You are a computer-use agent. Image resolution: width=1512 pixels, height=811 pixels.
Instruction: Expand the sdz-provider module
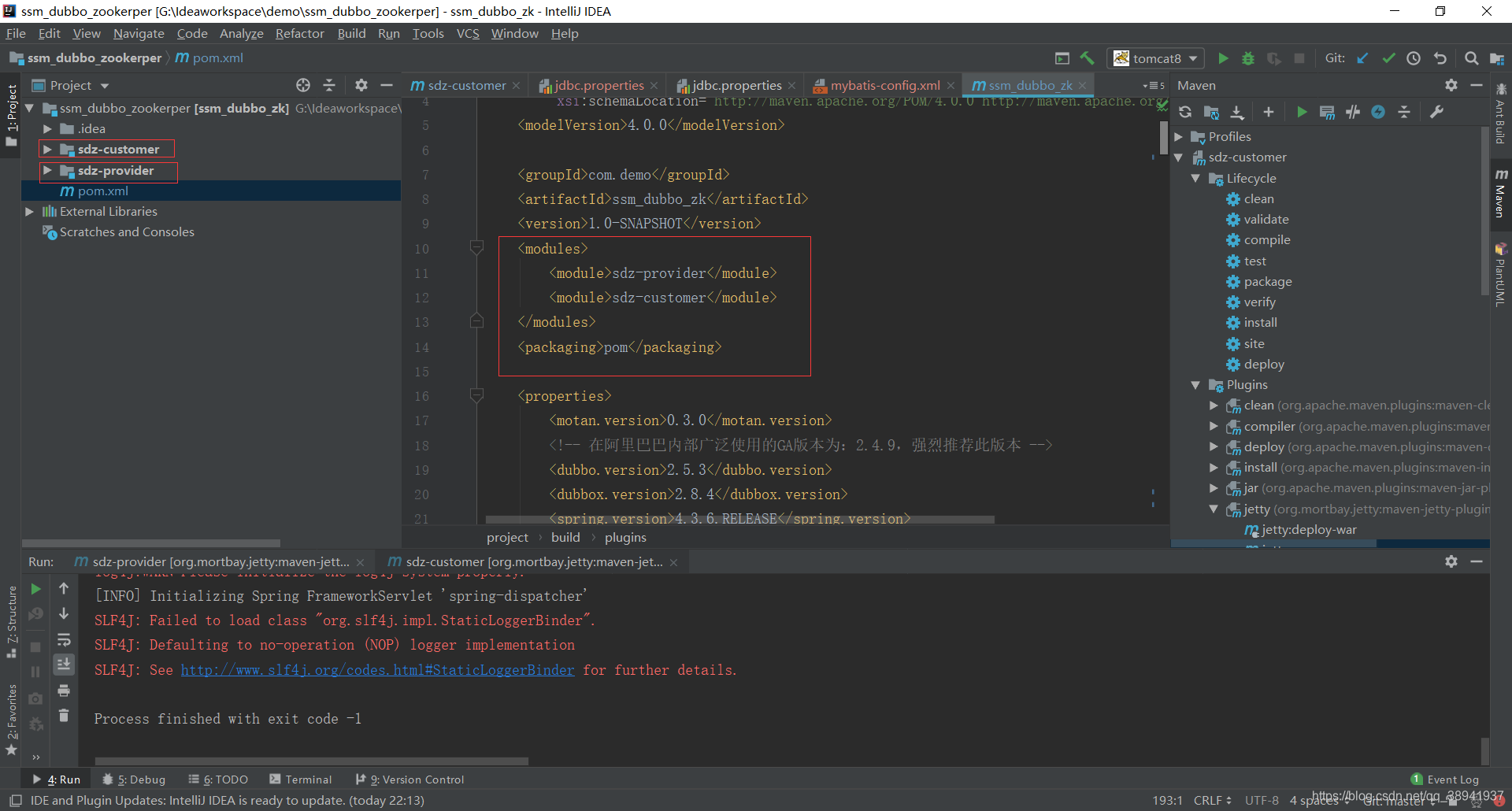pyautogui.click(x=48, y=170)
